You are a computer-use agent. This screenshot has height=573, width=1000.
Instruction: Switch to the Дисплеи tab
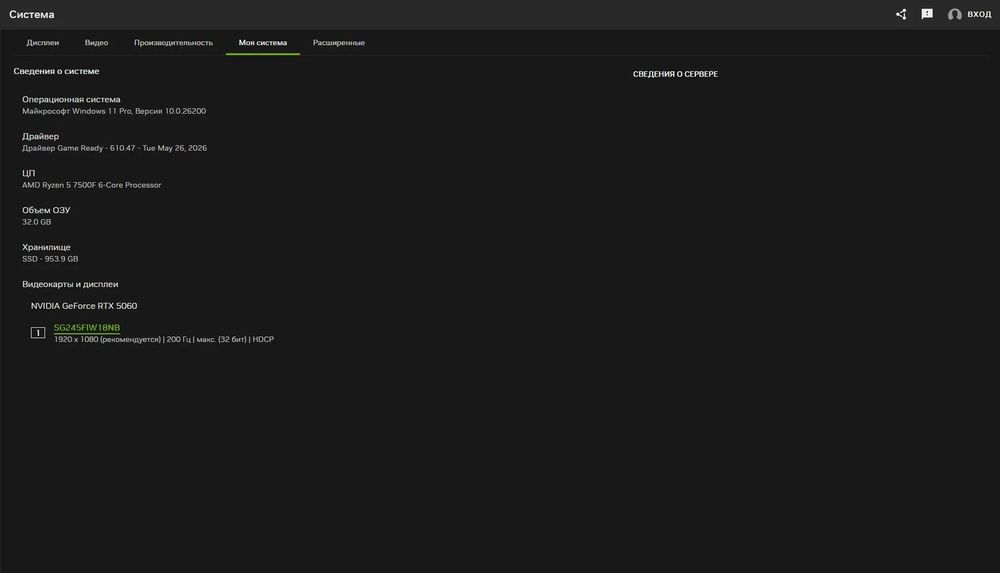pyautogui.click(x=43, y=43)
